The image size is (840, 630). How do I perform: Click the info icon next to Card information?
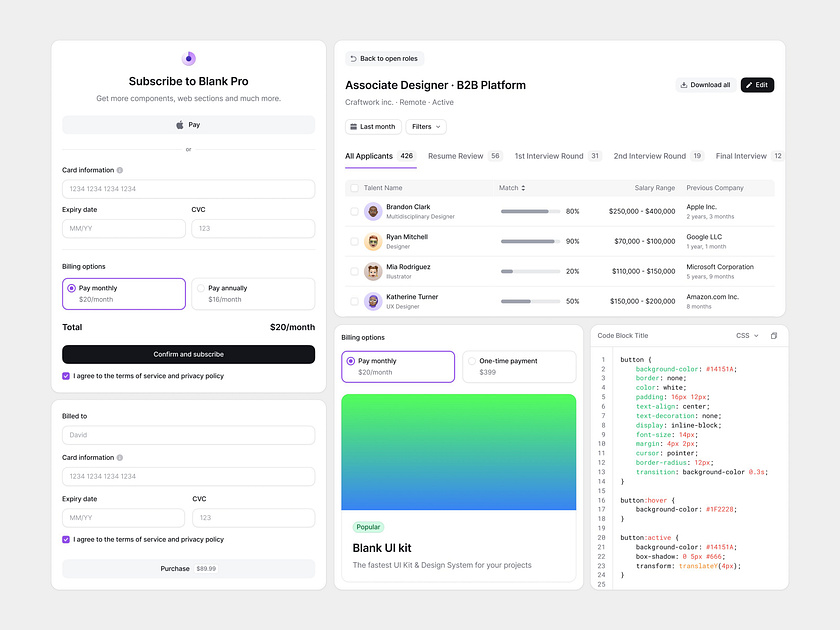click(122, 170)
